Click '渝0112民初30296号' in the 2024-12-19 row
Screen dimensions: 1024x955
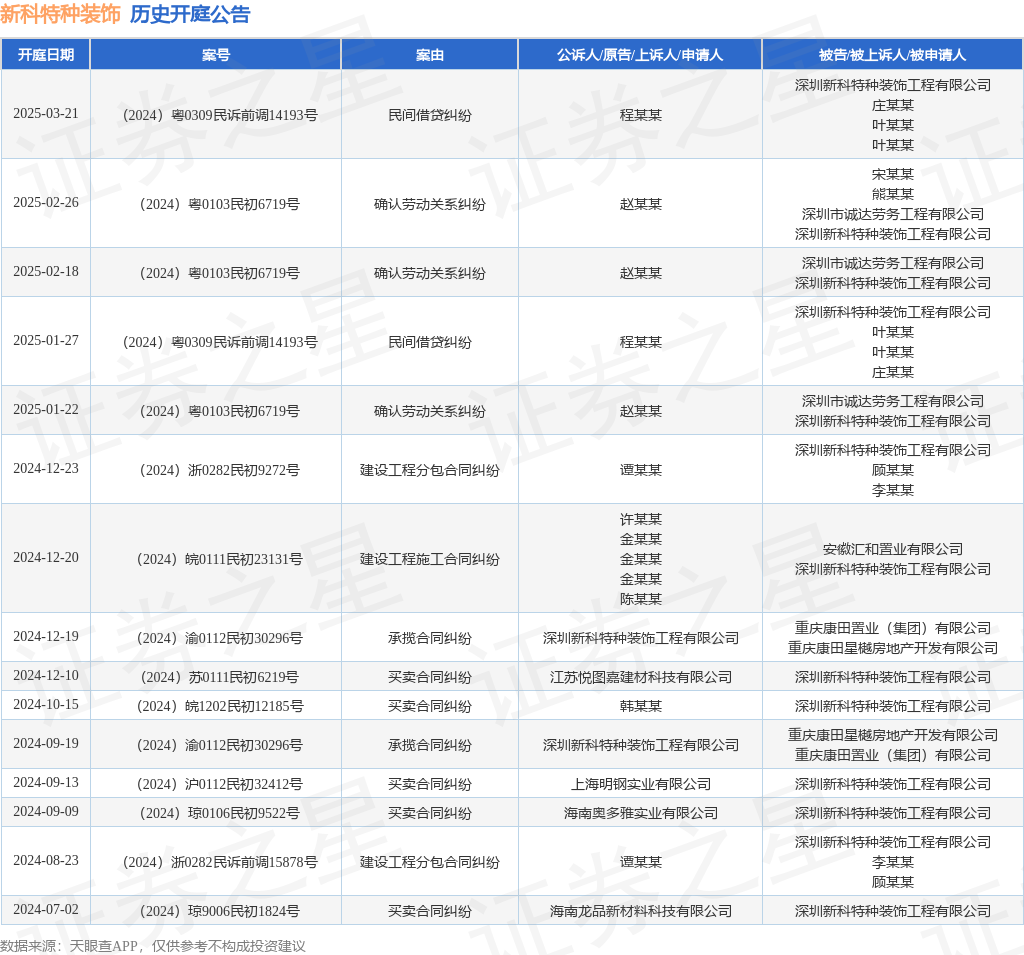pos(244,638)
